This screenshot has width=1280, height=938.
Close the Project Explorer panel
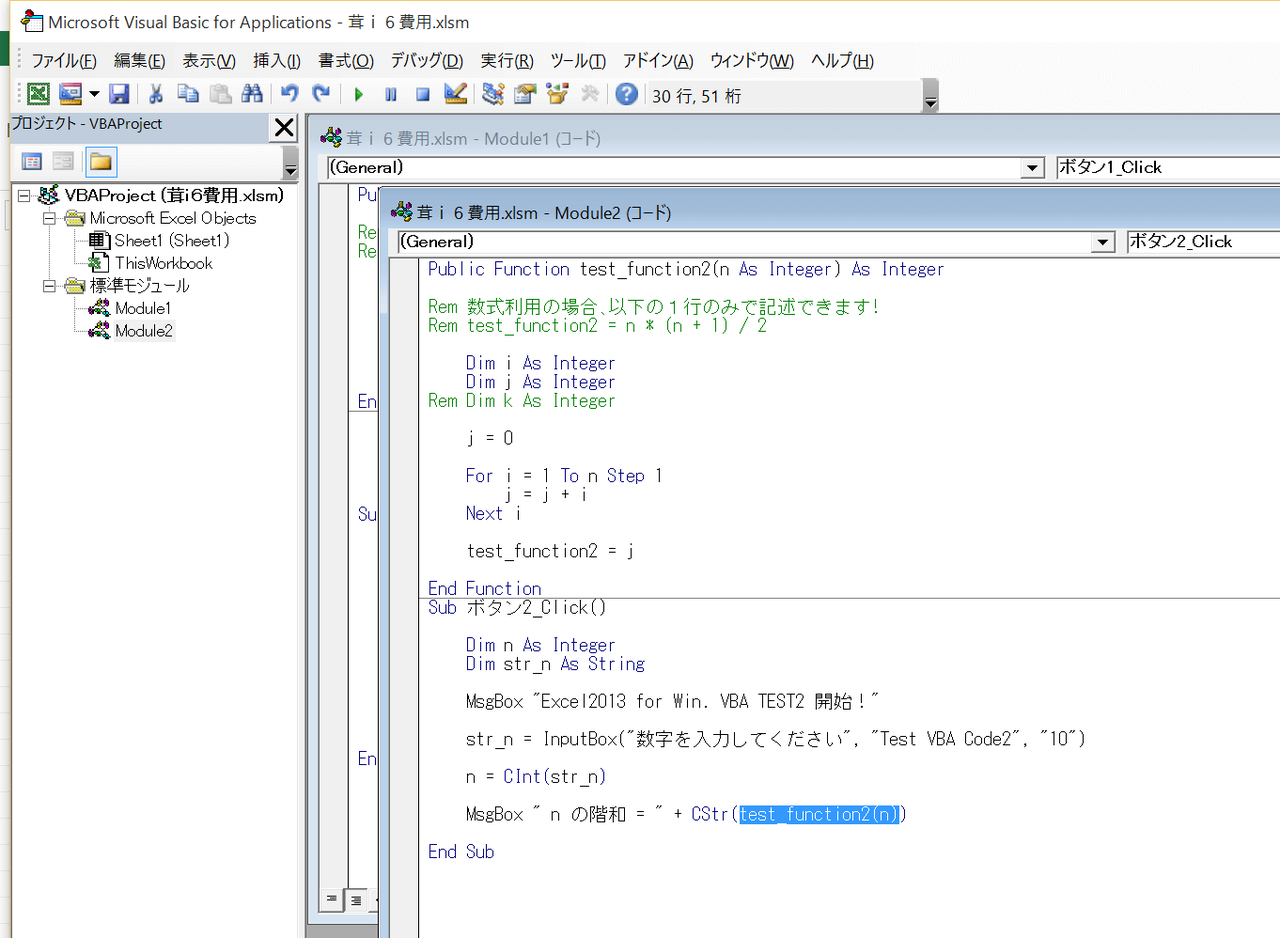284,127
